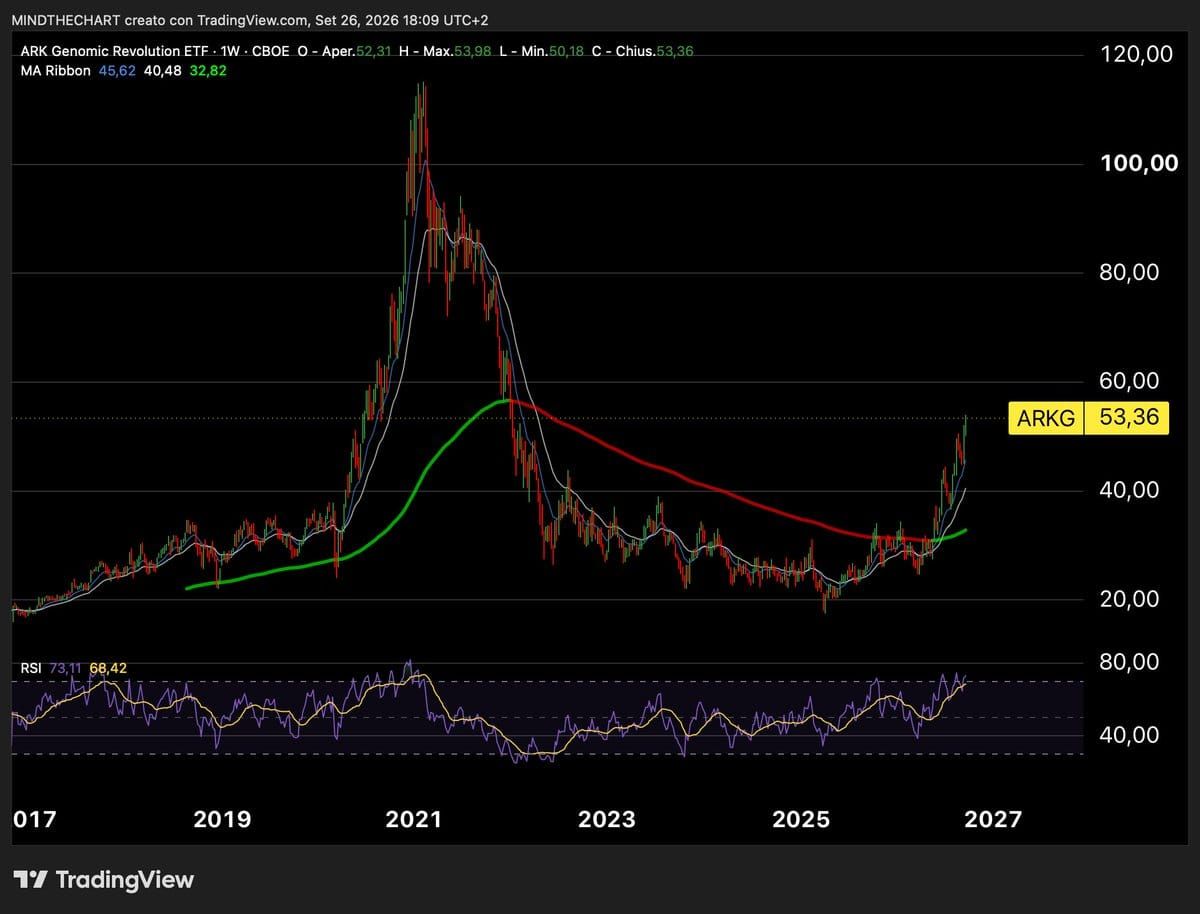This screenshot has width=1200, height=914.
Task: Click the RSI average value 68,42
Action: pos(108,668)
